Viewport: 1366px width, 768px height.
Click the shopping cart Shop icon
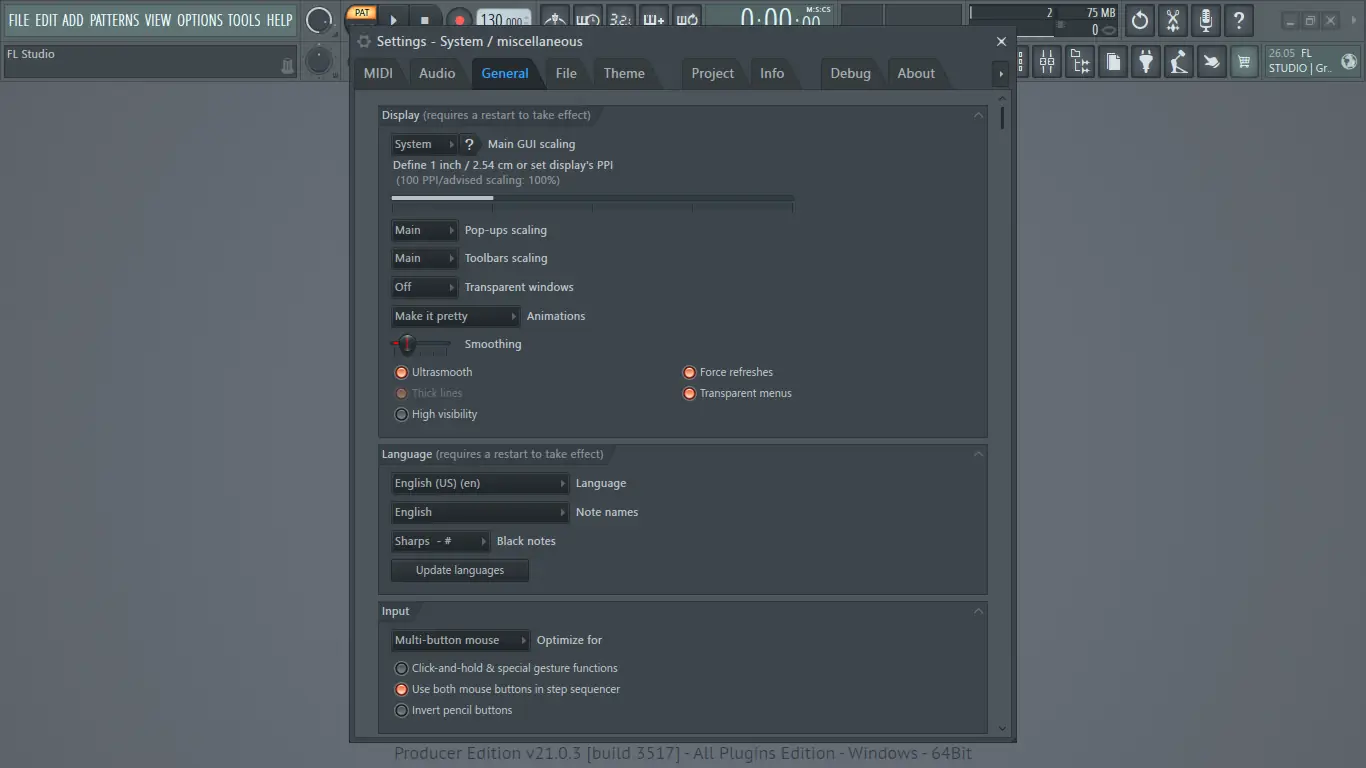click(x=1243, y=61)
